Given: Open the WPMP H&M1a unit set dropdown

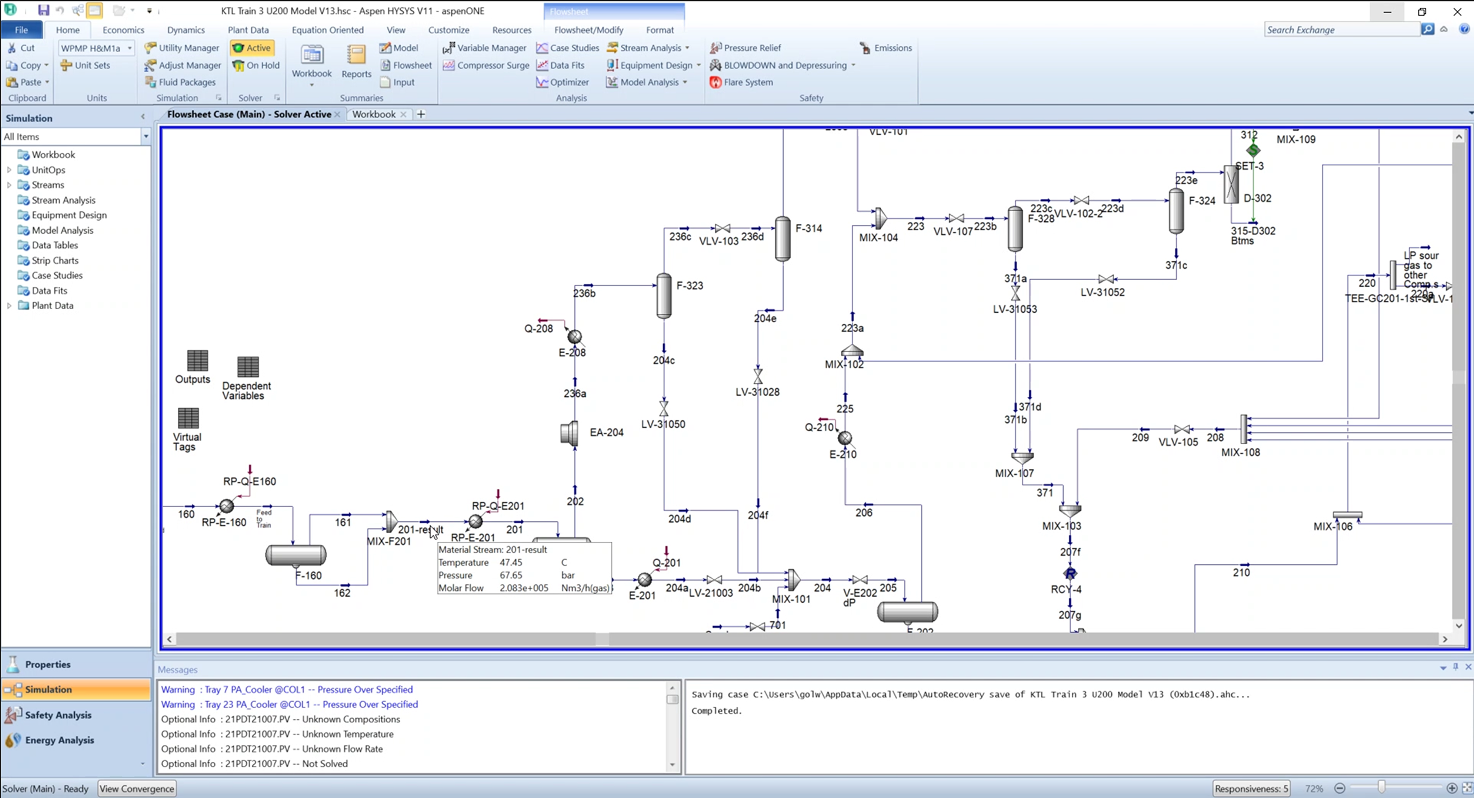Looking at the screenshot, I should (x=129, y=48).
